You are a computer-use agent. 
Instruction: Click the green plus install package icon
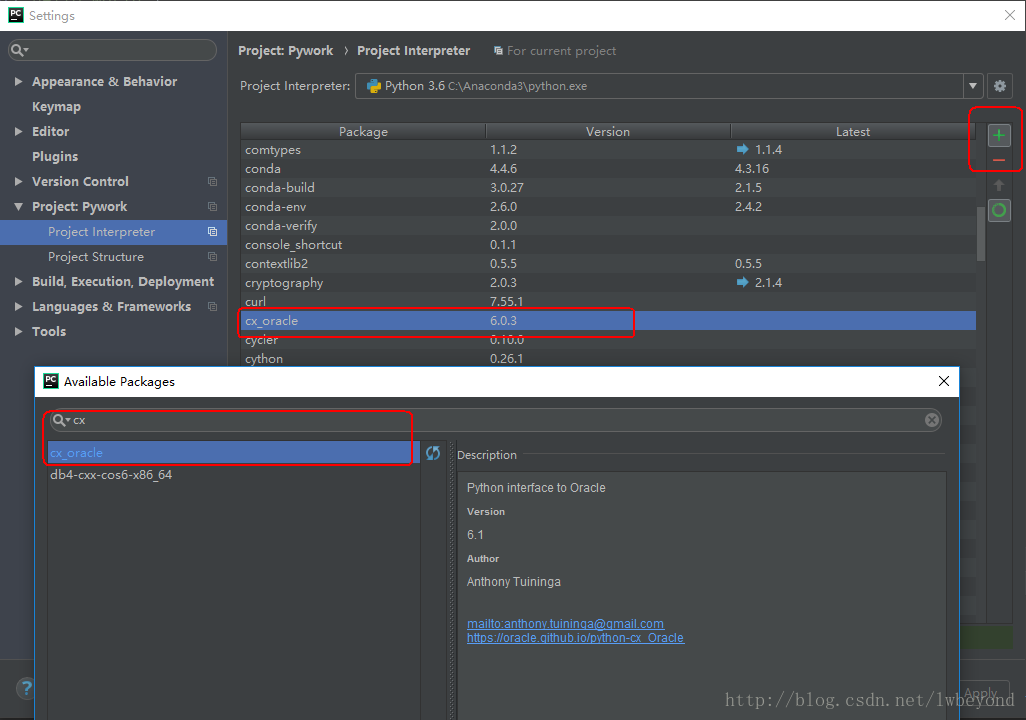point(999,135)
